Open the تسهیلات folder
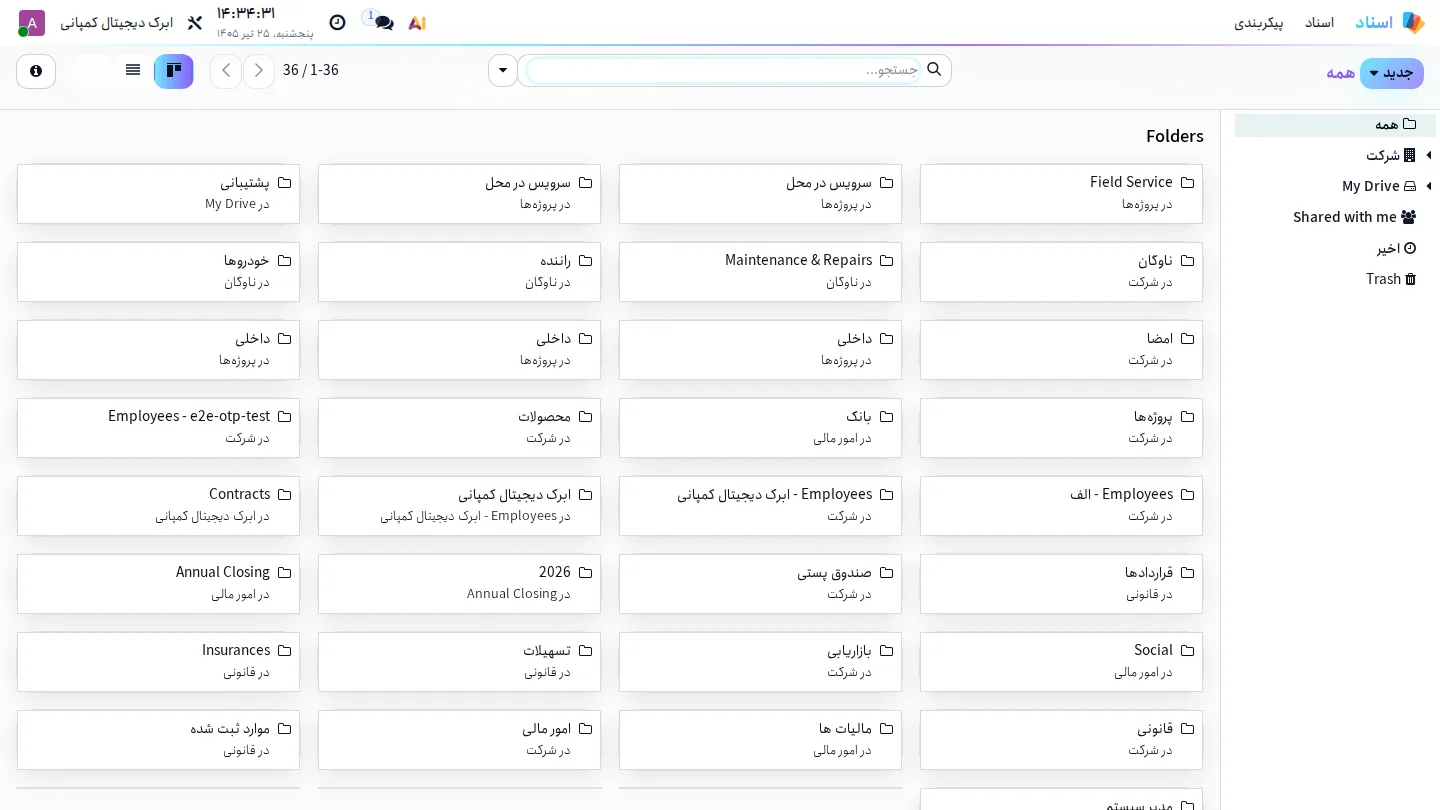 point(459,662)
